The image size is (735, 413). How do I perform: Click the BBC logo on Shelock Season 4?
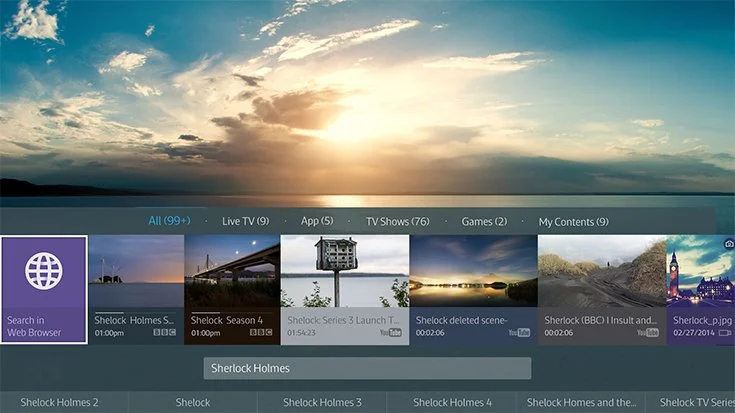(261, 332)
